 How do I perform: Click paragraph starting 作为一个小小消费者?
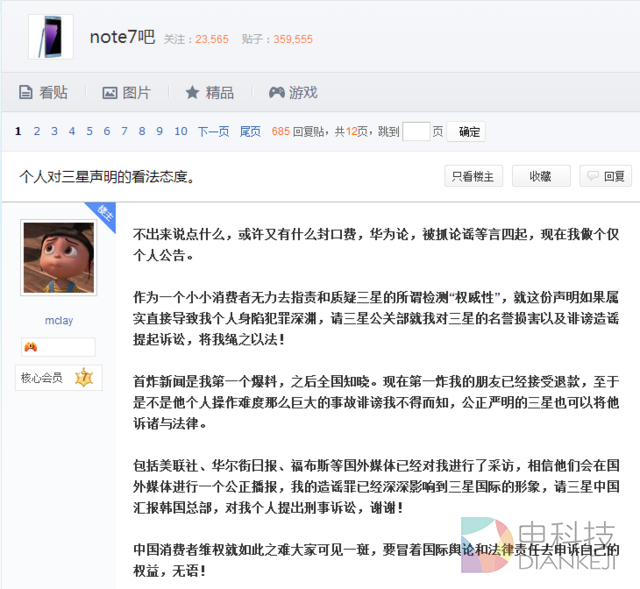(376, 318)
